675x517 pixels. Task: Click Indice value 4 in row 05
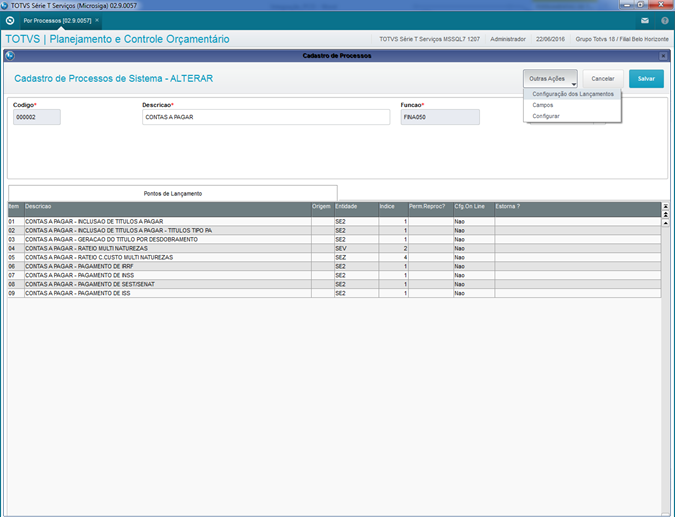(x=393, y=257)
